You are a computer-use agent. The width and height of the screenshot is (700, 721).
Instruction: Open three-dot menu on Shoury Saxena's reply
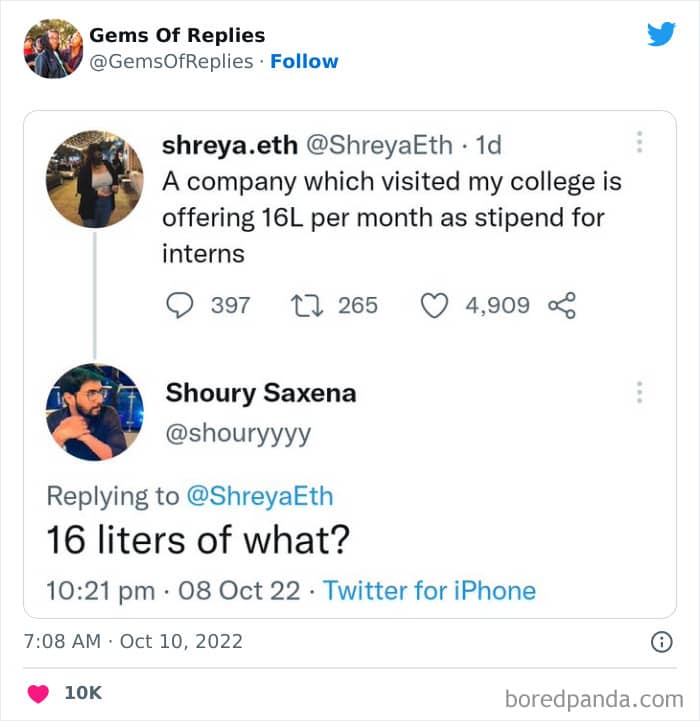coord(639,392)
